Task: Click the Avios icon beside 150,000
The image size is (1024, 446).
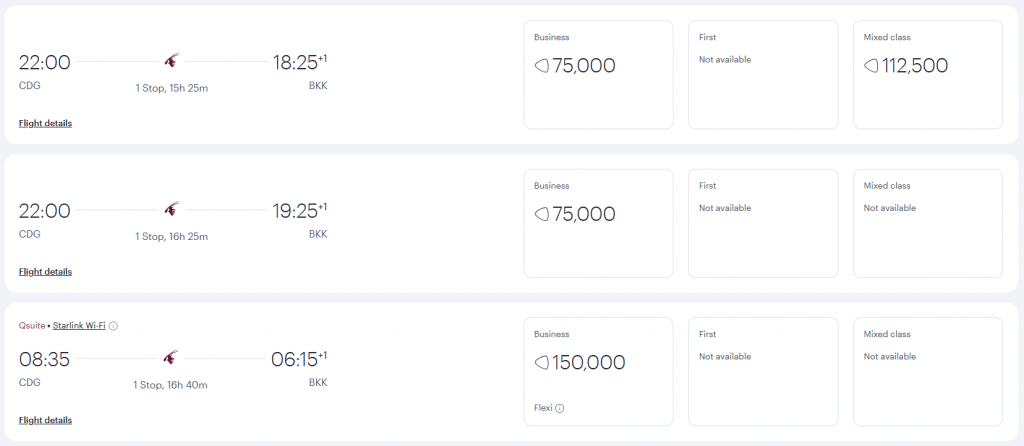Action: click(x=541, y=362)
